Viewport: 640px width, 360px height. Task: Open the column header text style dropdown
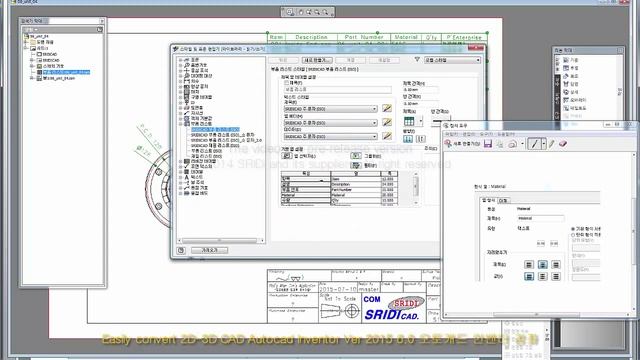374,123
